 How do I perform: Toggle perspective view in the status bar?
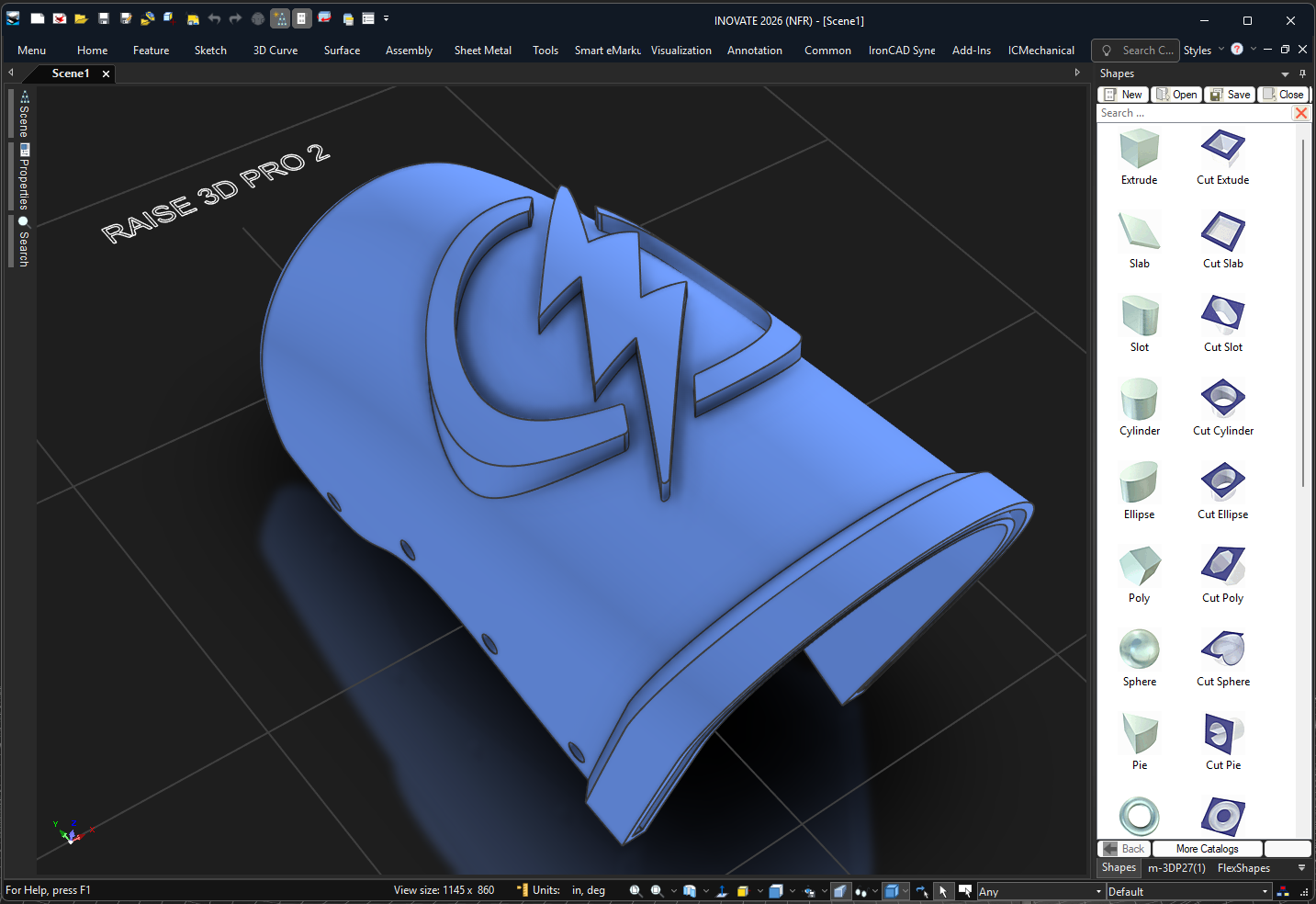tap(841, 891)
